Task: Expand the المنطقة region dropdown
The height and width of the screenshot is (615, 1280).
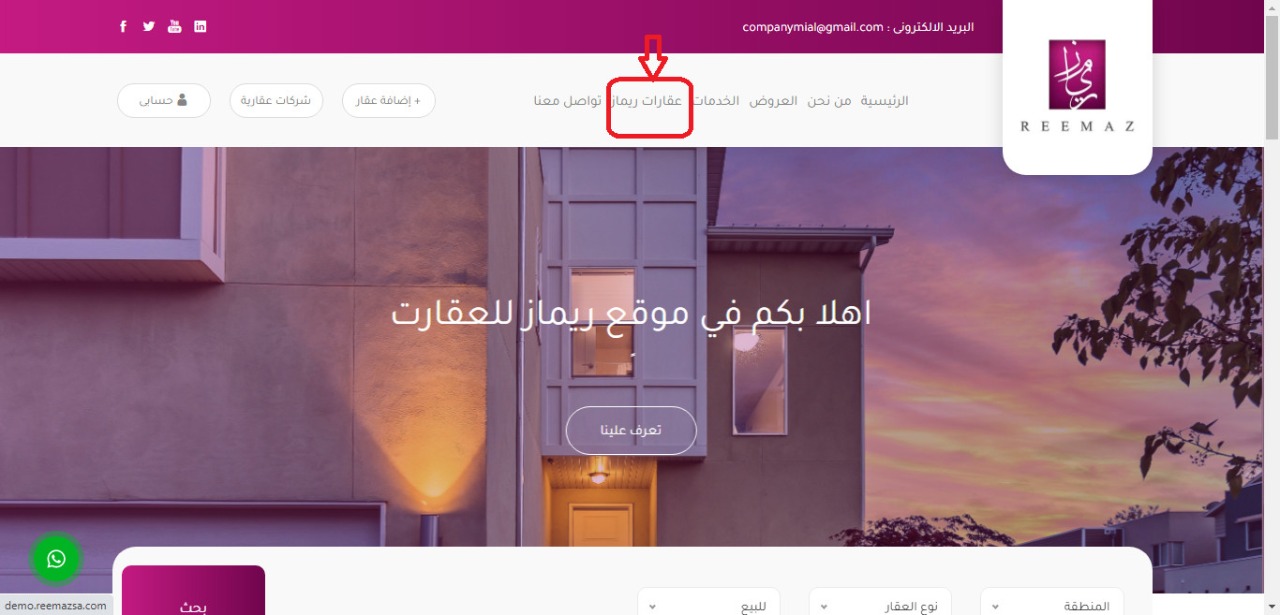Action: tap(1051, 604)
